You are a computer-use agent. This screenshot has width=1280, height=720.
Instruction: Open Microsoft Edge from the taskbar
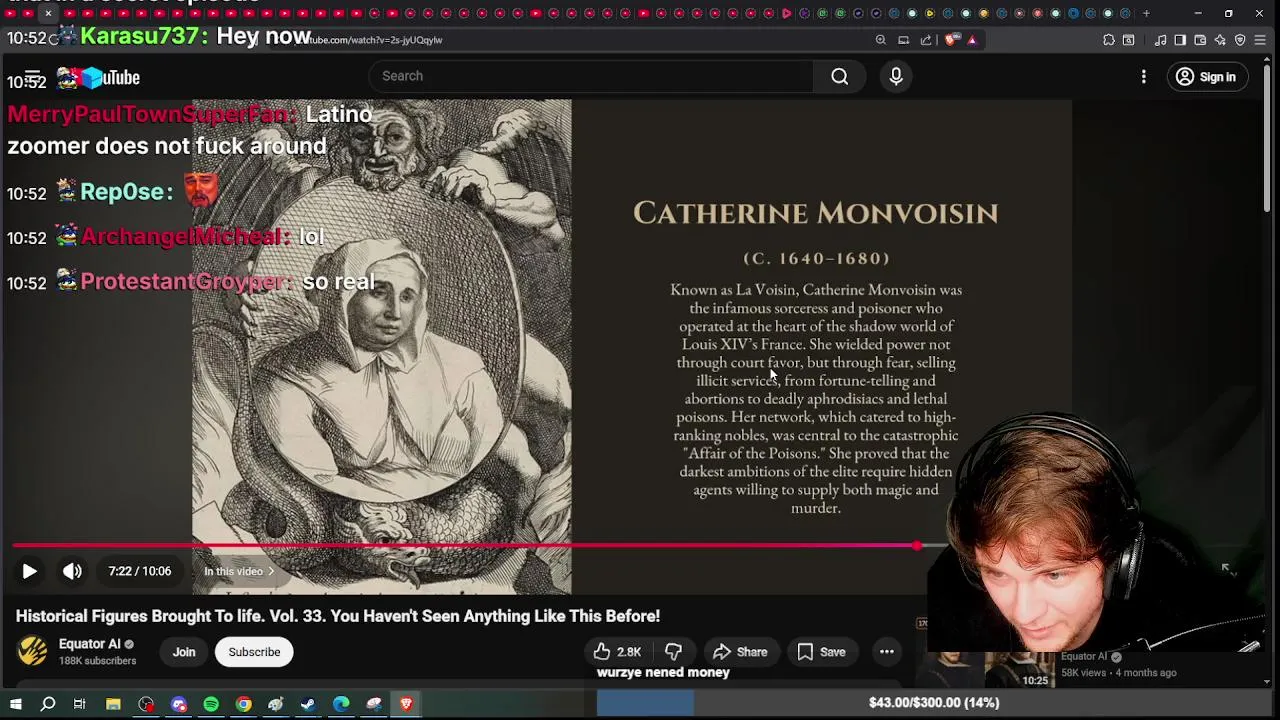(341, 704)
